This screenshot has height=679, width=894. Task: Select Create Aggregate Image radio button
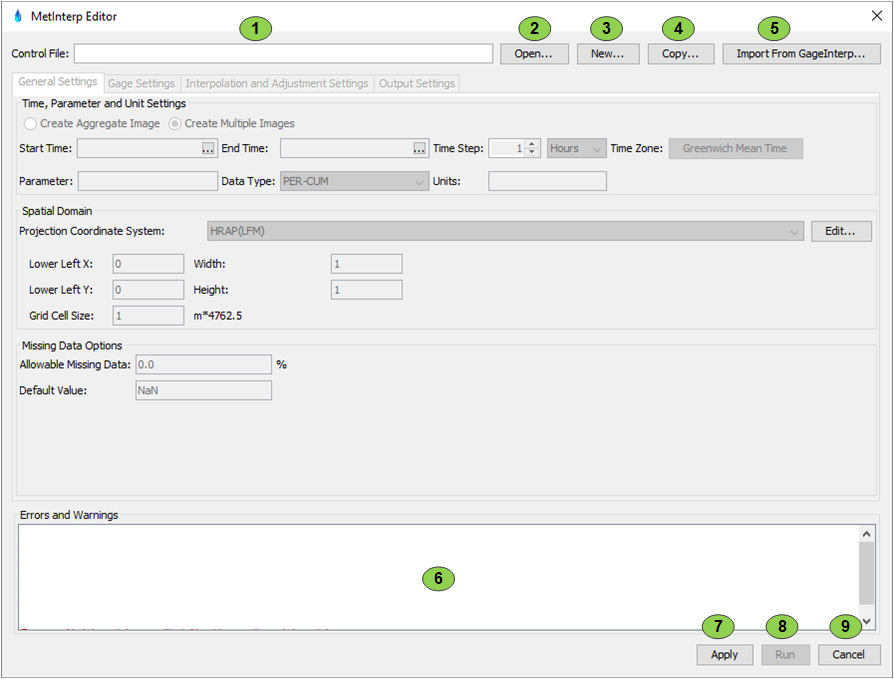click(31, 124)
